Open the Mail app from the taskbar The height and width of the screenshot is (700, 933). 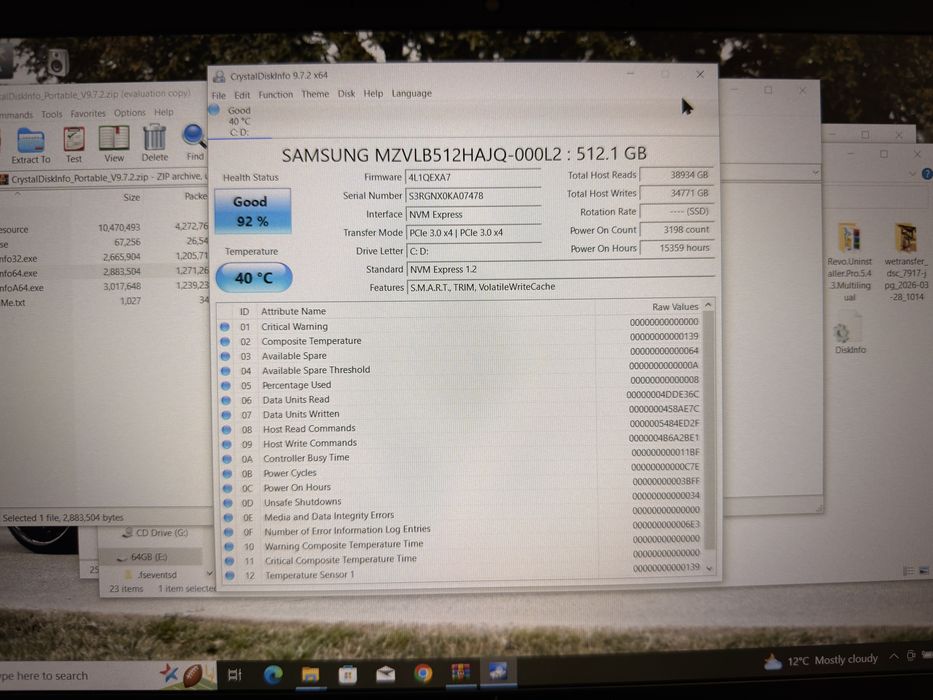(x=386, y=673)
